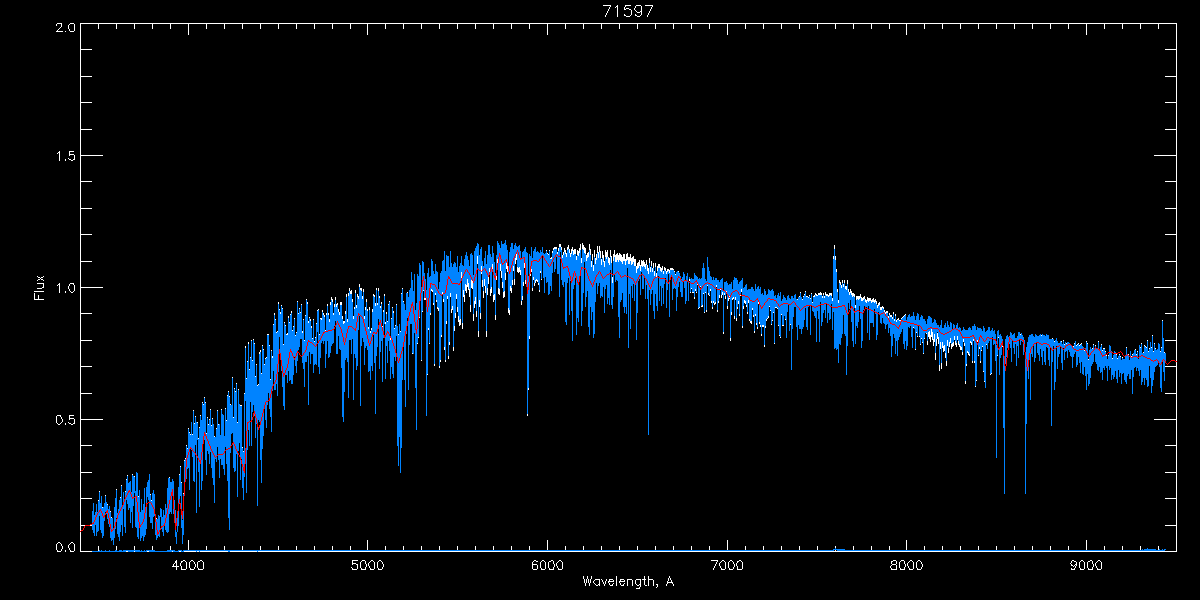Viewport: 1200px width, 600px height.
Task: Click the 4000 wavelength tick label
Action: [x=188, y=565]
